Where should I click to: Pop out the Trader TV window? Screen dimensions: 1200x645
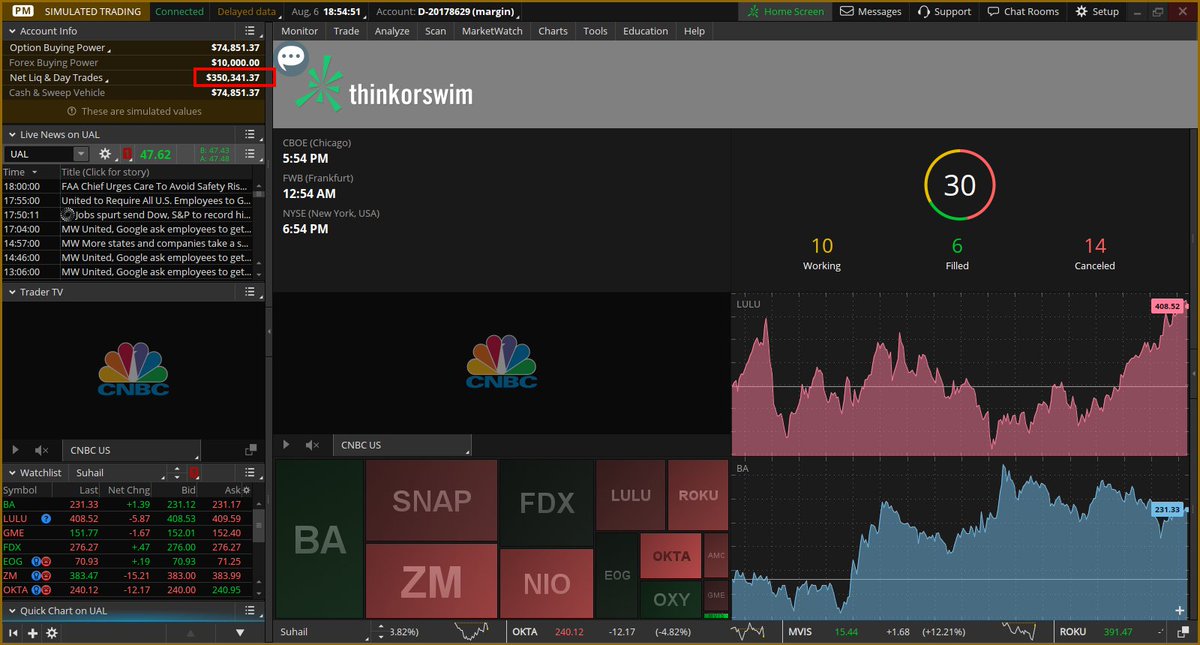250,451
